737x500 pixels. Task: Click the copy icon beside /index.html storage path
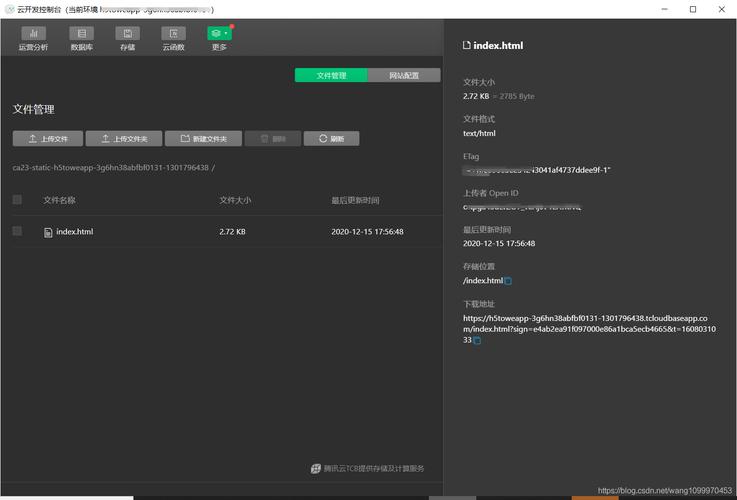(508, 281)
